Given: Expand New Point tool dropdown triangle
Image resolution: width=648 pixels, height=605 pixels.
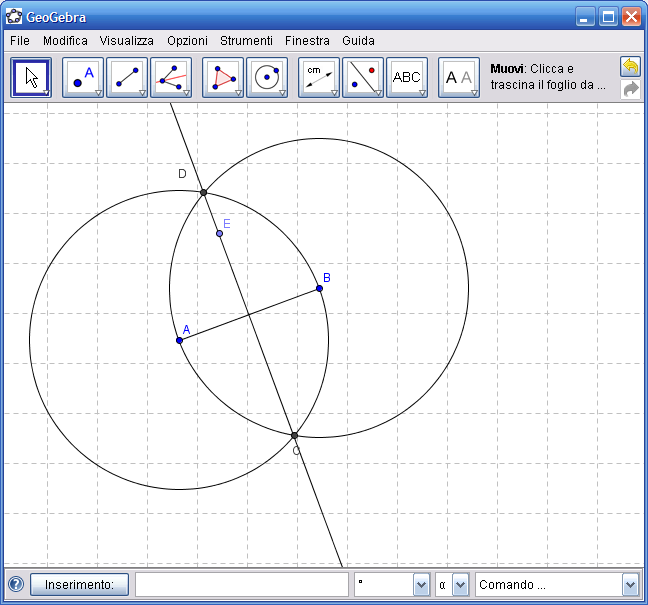Looking at the screenshot, I should [98, 93].
